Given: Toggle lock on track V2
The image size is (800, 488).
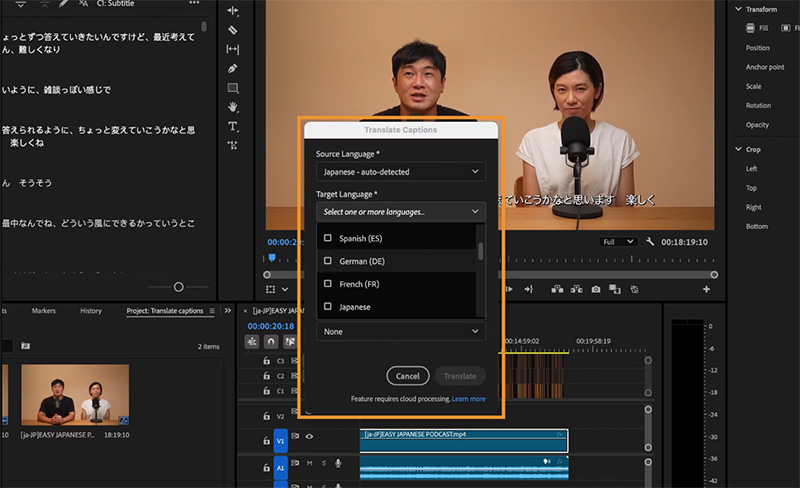Looking at the screenshot, I should (266, 416).
